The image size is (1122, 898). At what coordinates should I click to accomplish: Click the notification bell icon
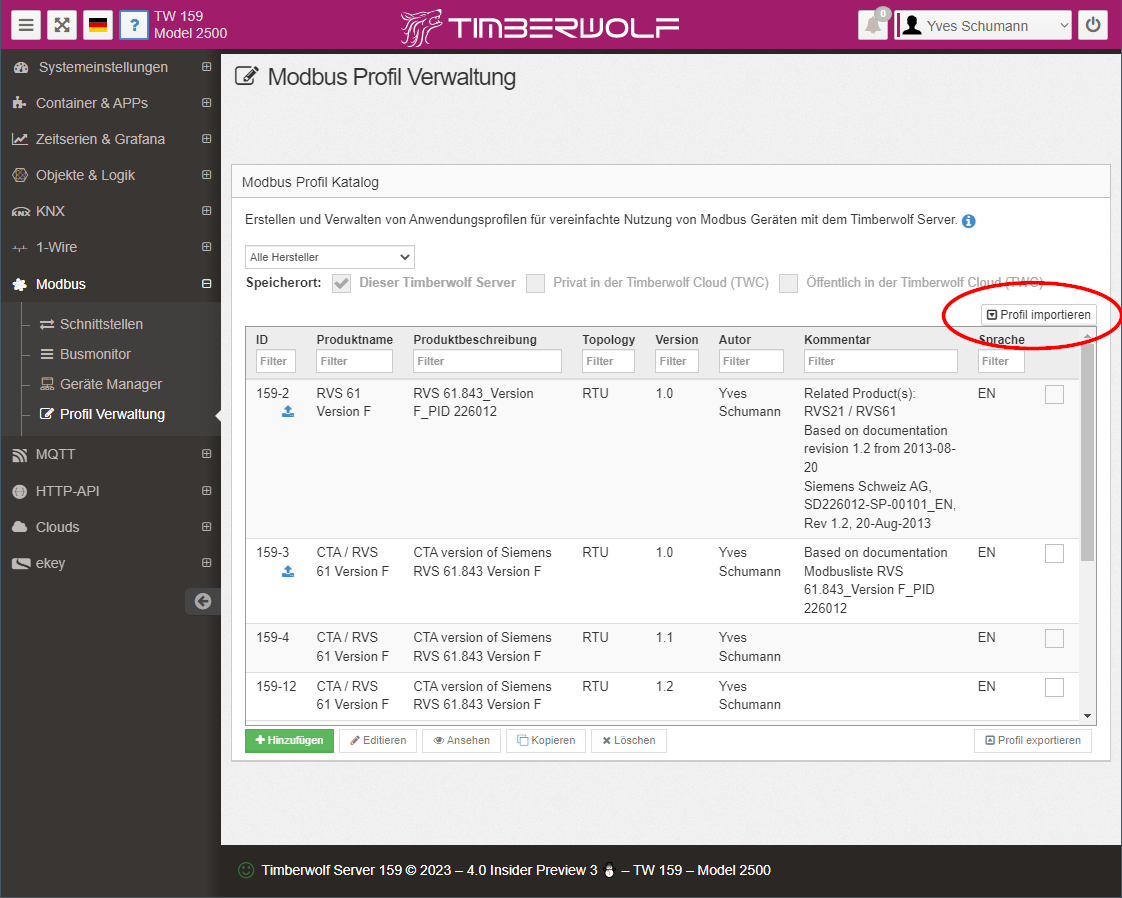[x=873, y=26]
